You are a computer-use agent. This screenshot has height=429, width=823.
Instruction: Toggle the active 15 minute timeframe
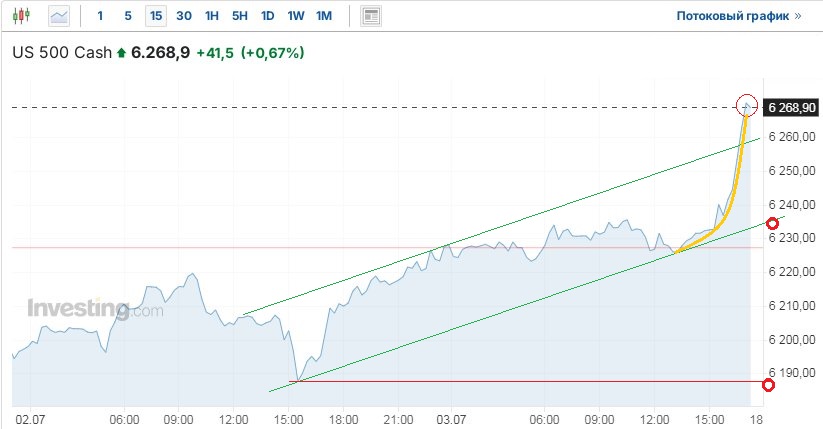tap(155, 16)
